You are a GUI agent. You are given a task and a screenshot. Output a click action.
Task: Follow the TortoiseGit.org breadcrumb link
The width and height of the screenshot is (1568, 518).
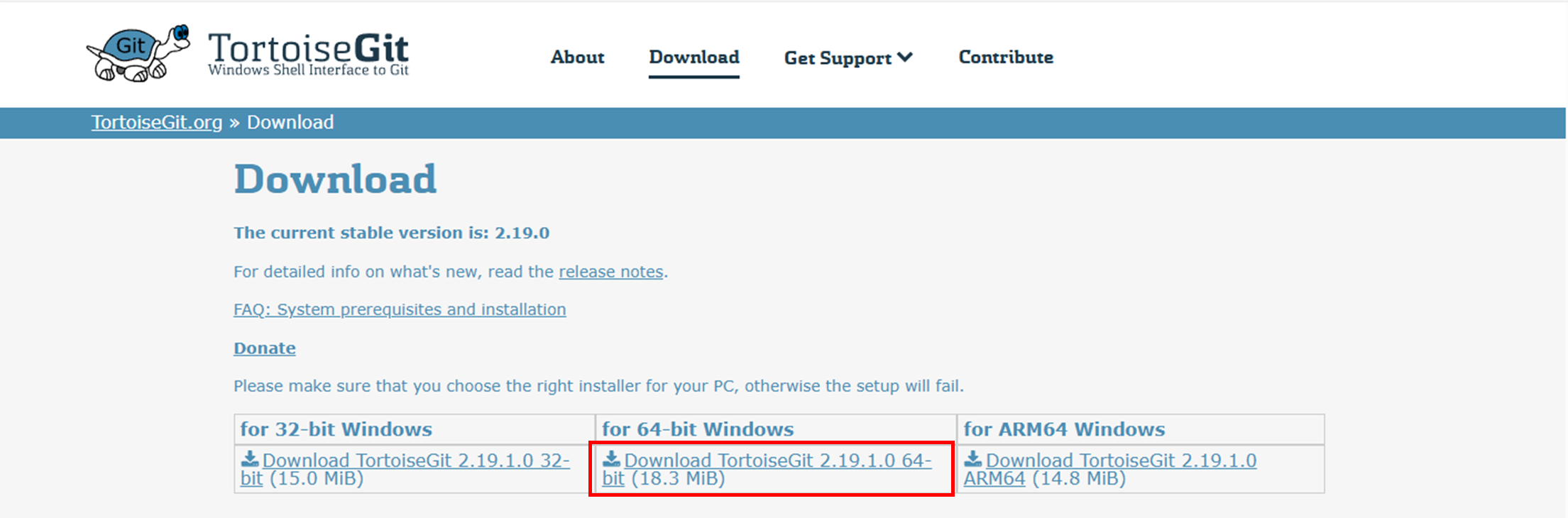pos(157,122)
